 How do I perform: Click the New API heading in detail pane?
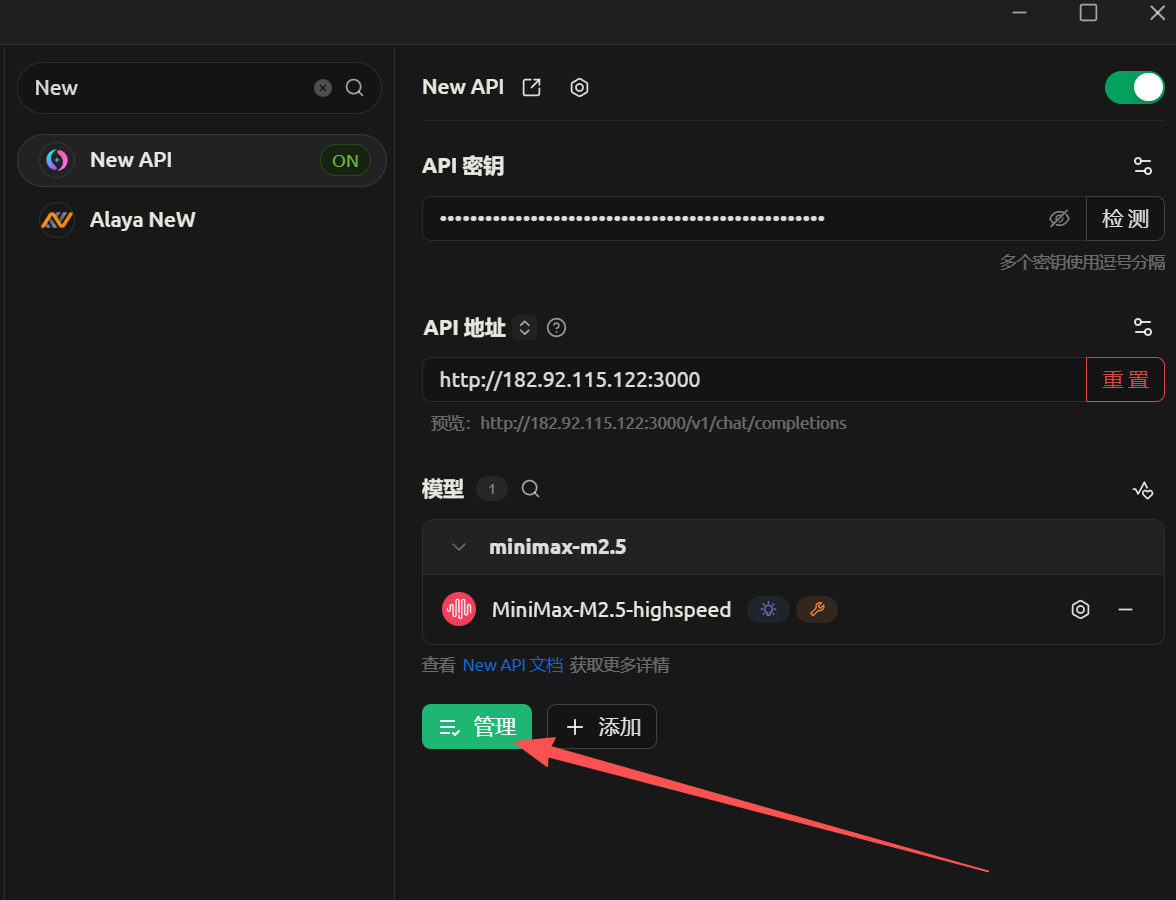pyautogui.click(x=463, y=87)
